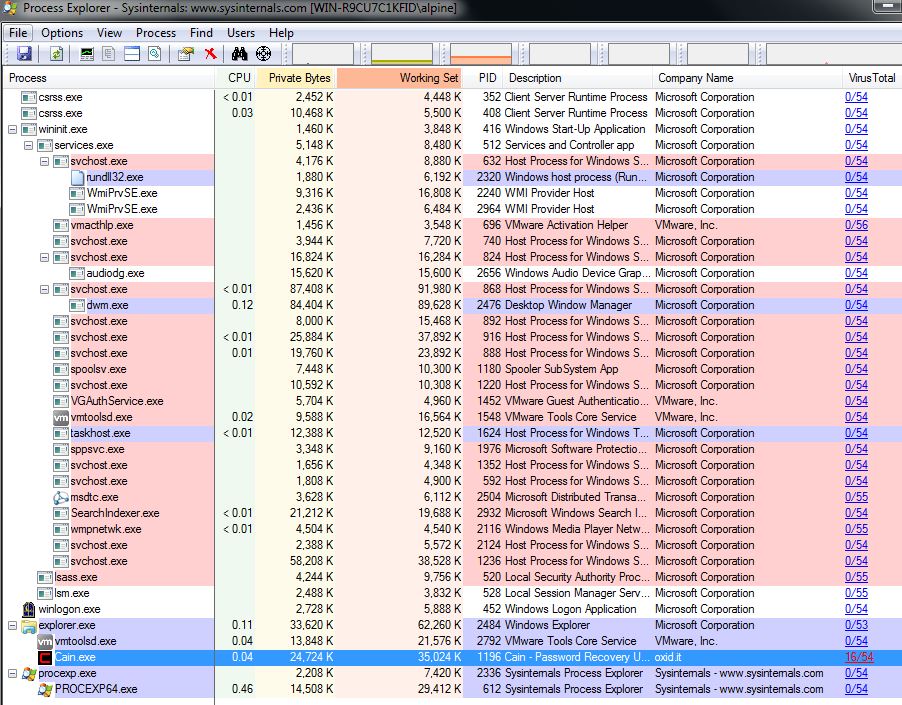This screenshot has width=902, height=705.
Task: Collapse the wininit.exe tree node
Action: [x=12, y=129]
